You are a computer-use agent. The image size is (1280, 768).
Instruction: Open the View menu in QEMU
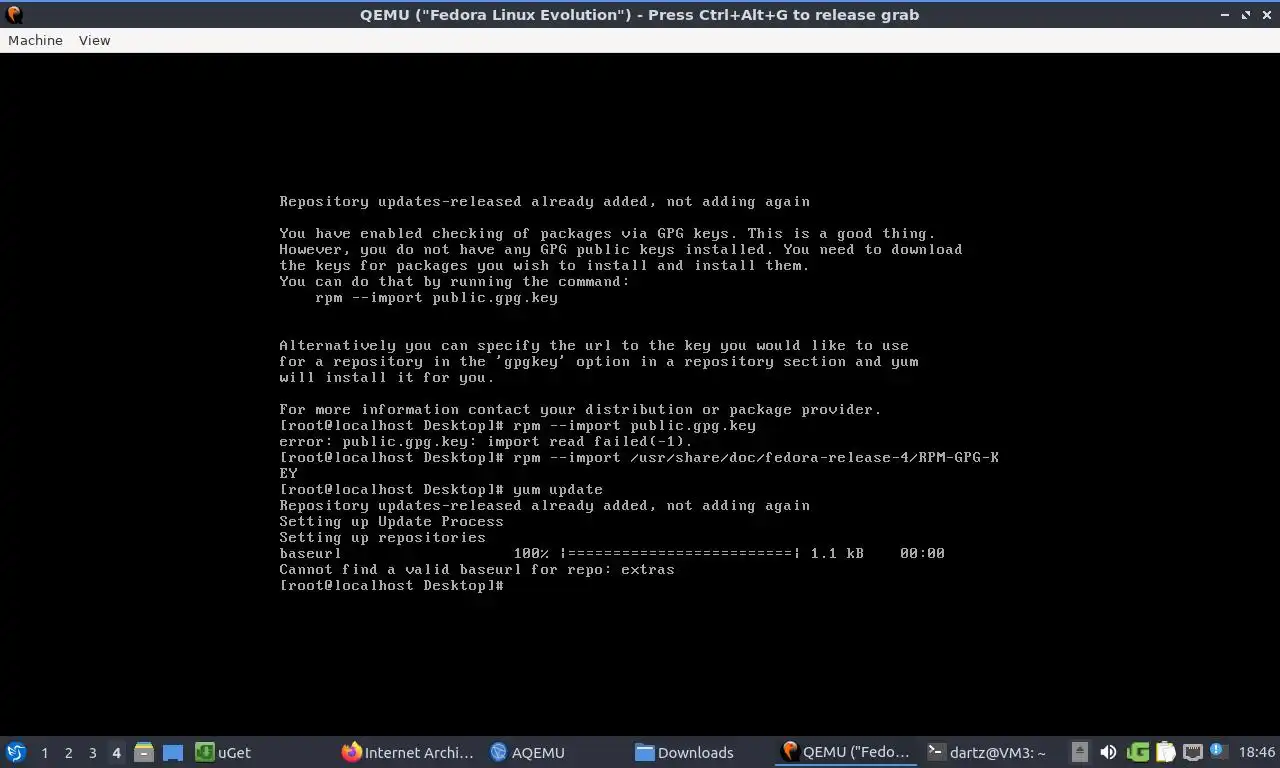(94, 40)
